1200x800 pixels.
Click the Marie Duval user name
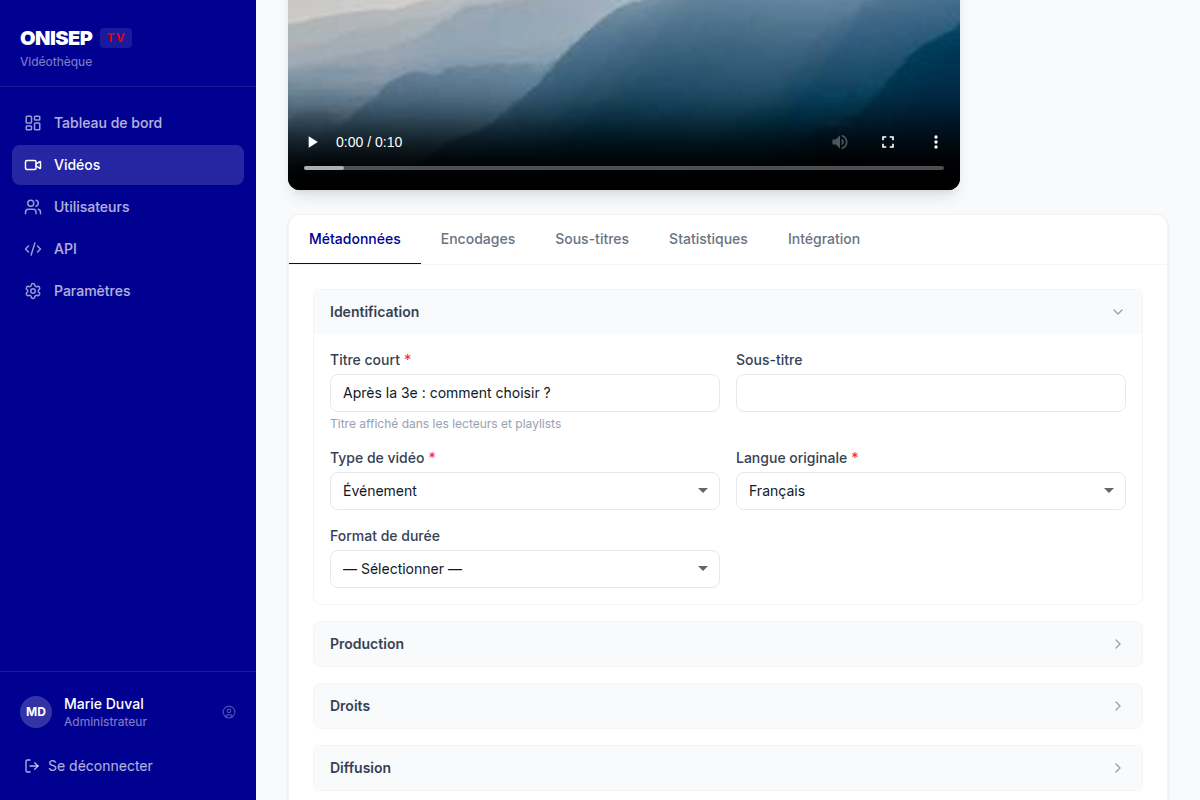[104, 704]
